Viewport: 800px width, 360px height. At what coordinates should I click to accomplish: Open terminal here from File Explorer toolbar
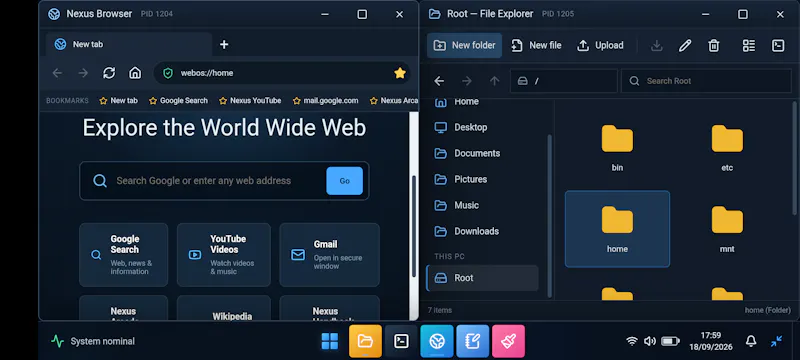click(x=778, y=45)
